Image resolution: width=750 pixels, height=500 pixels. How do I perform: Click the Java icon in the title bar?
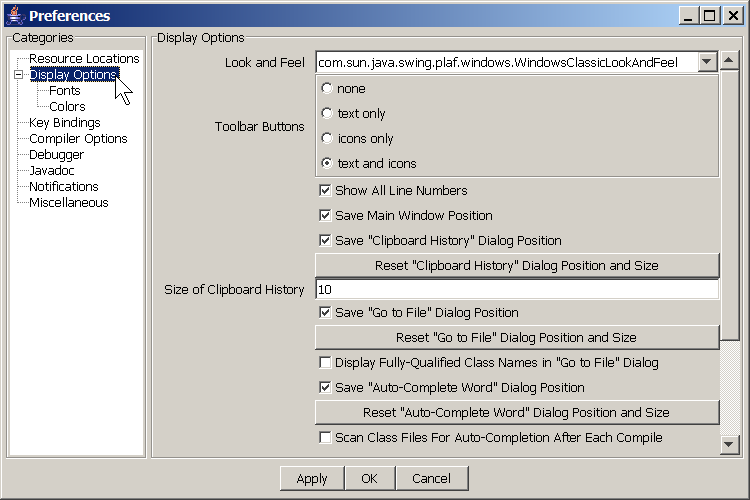click(x=15, y=15)
